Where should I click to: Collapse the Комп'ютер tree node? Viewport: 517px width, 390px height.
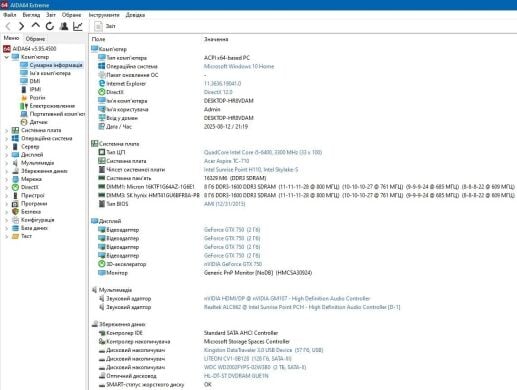(x=6, y=57)
